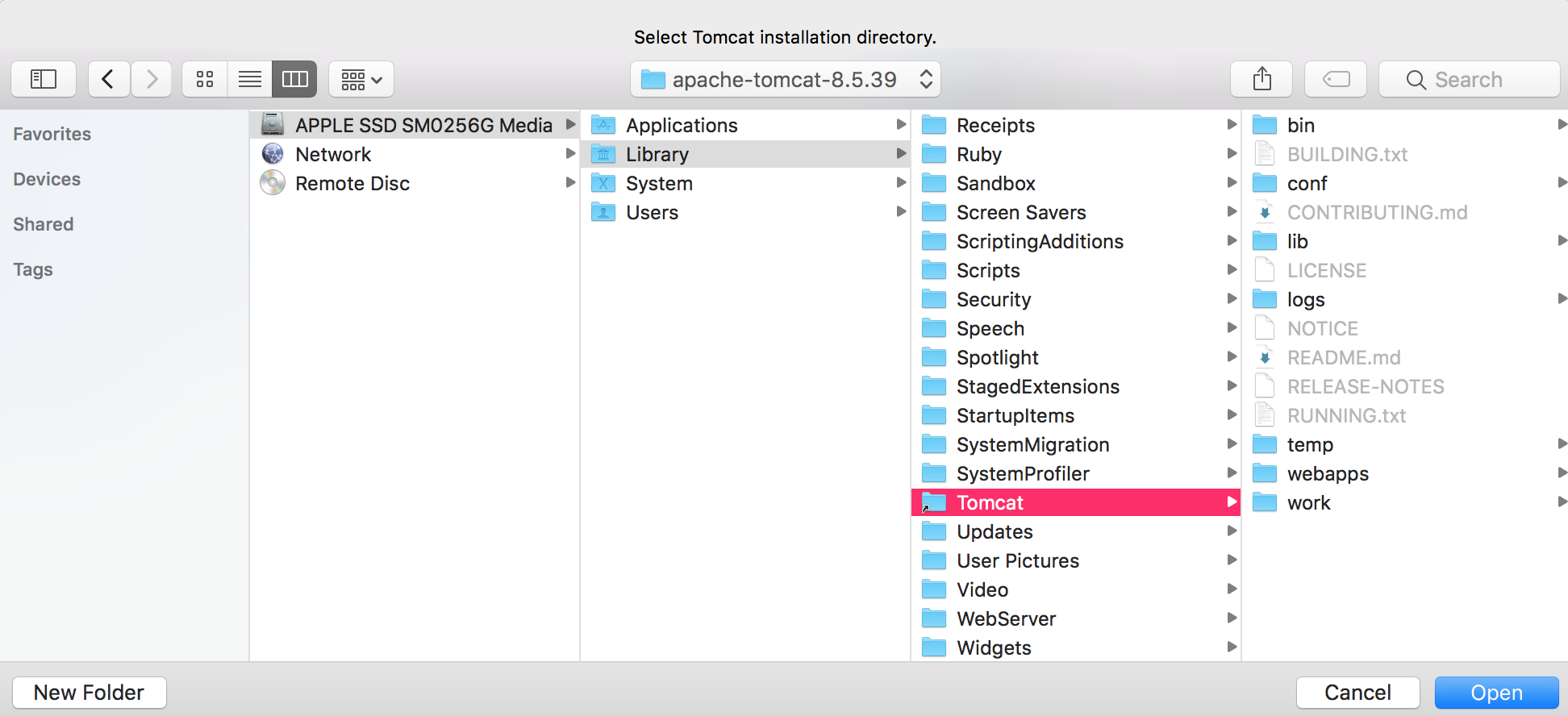Select the Sandbox folder icon
Screen dimensions: 1568x716
click(934, 183)
